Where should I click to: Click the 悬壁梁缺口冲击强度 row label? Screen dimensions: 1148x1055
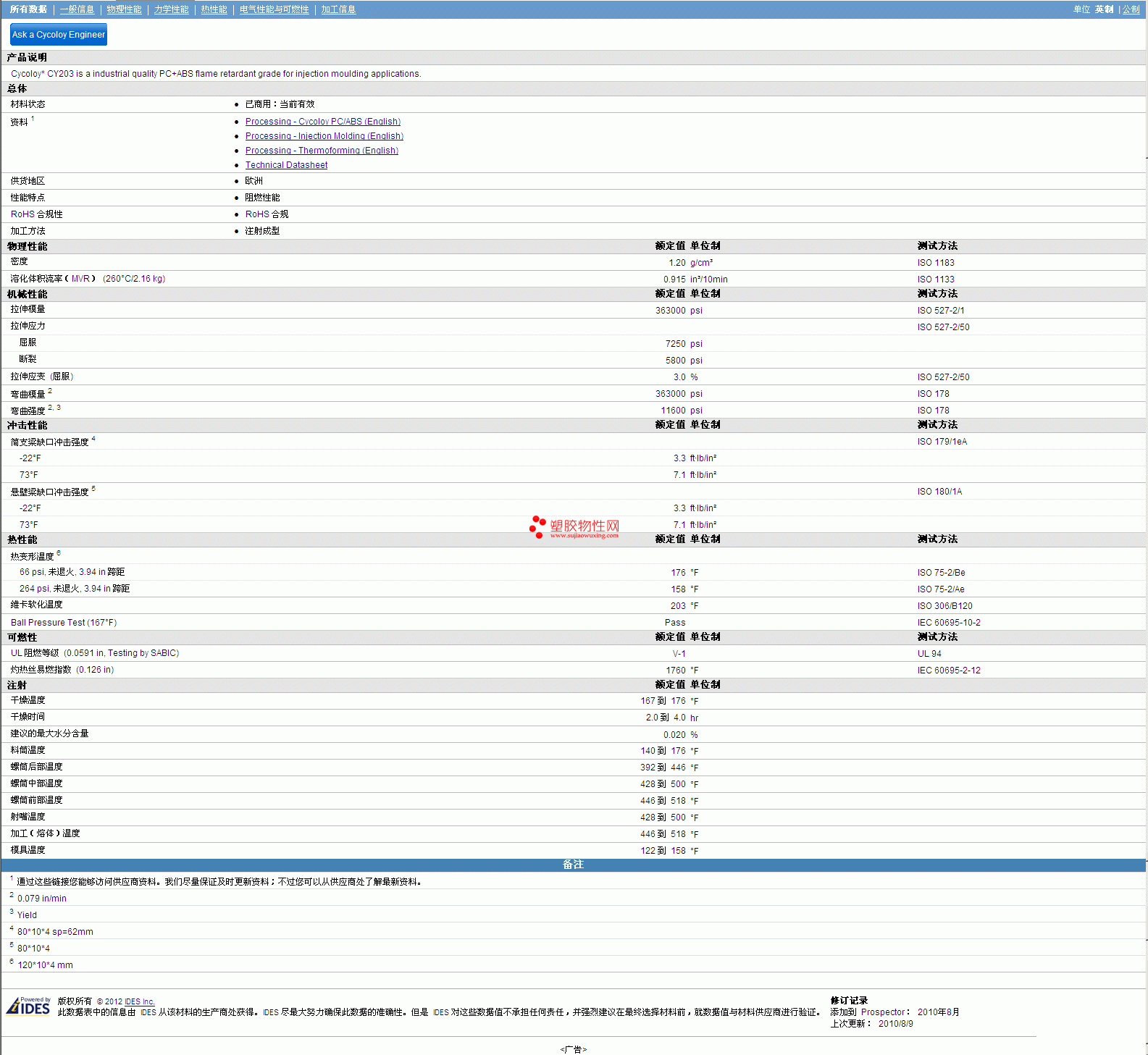point(49,492)
